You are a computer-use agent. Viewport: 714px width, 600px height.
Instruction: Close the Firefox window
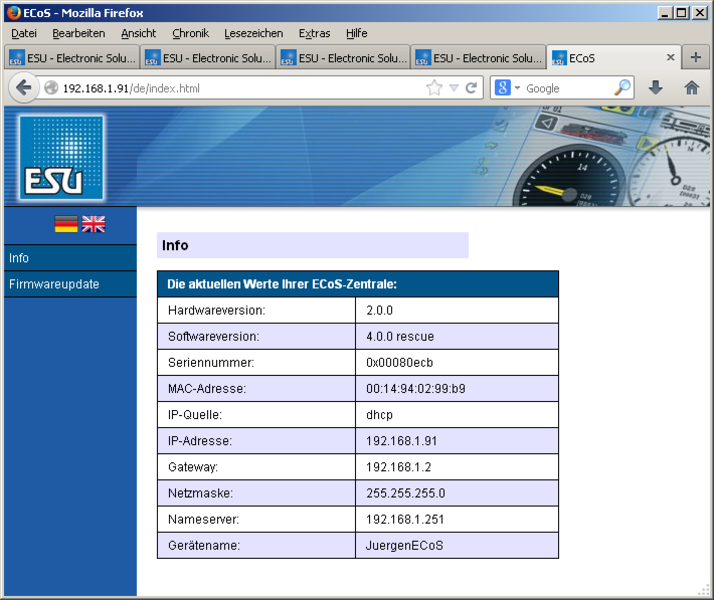click(699, 13)
